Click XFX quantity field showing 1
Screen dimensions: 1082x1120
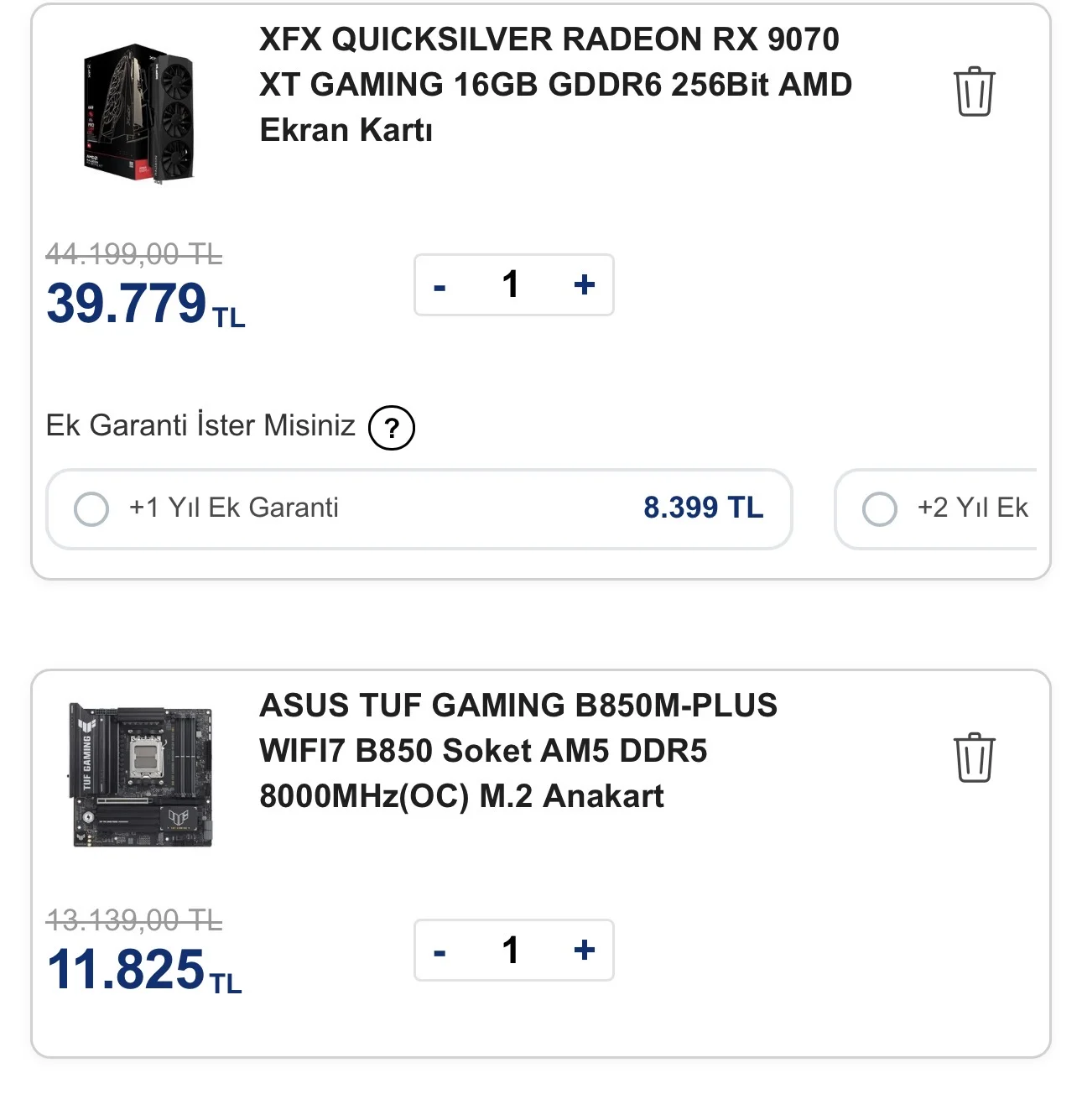(511, 284)
